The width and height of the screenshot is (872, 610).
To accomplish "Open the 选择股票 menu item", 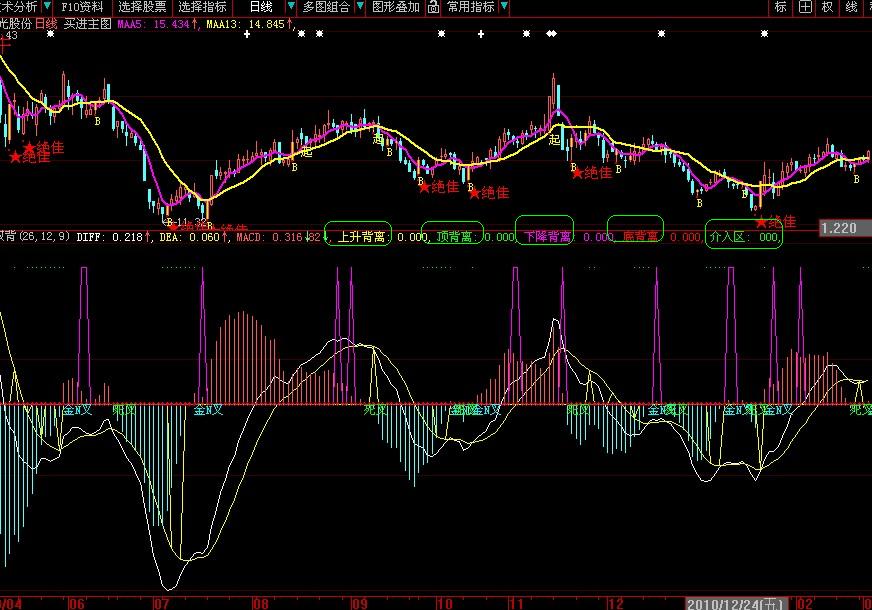I will coord(142,7).
